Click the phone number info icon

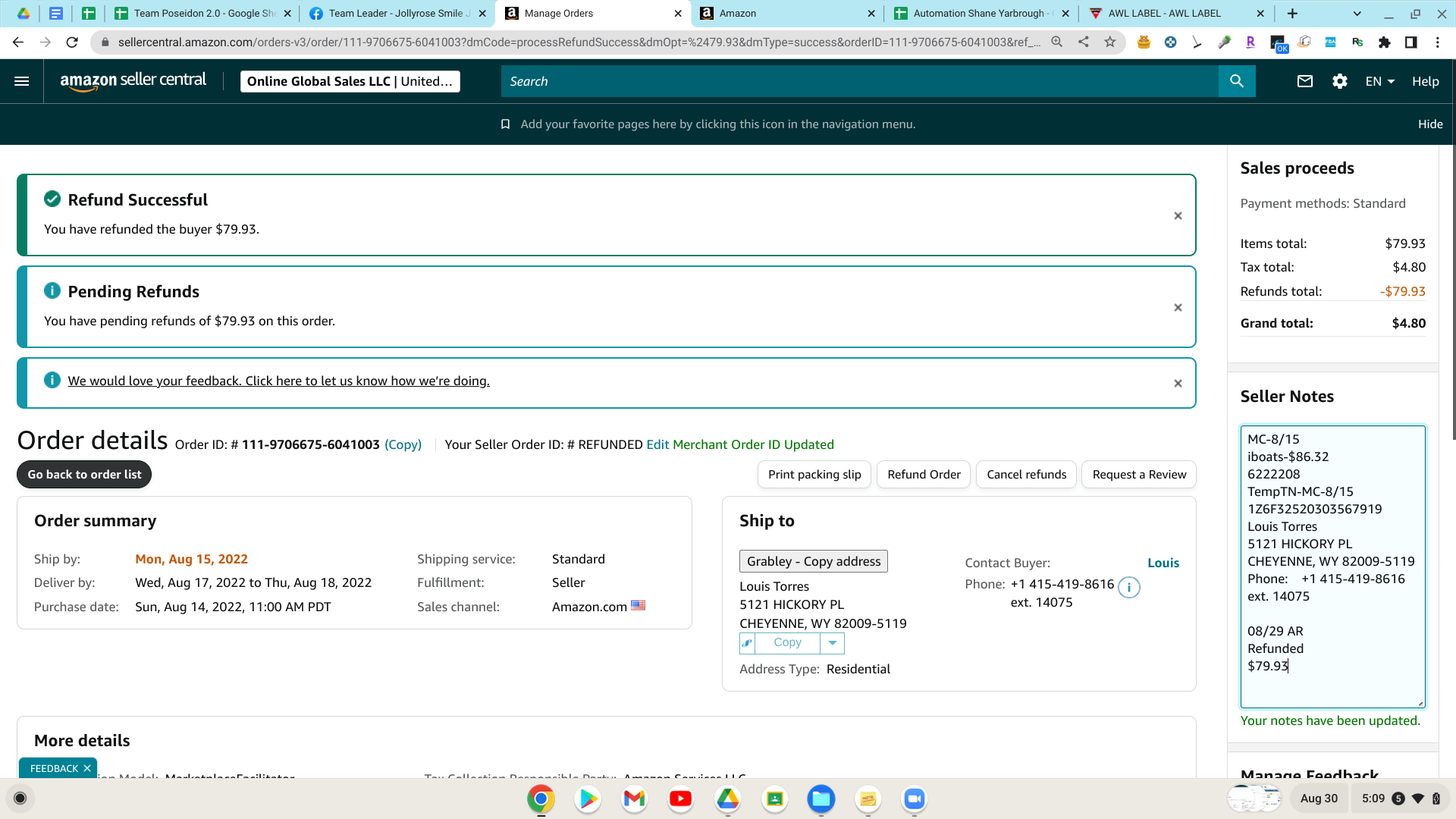[1128, 587]
